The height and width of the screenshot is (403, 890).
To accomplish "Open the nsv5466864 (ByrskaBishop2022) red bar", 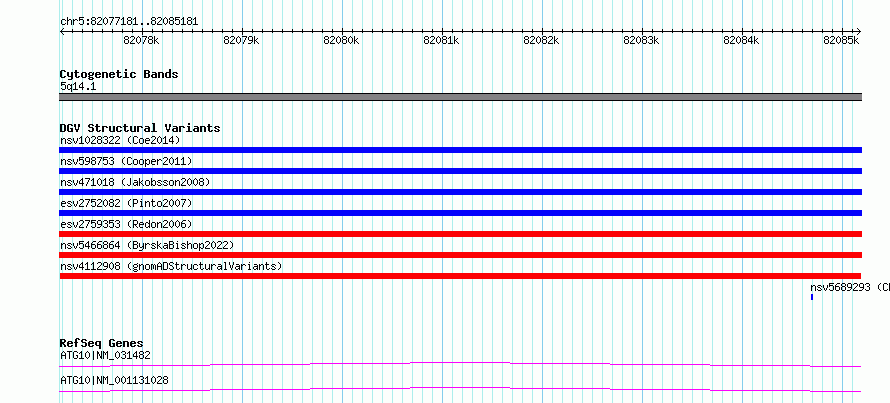I will pos(460,255).
